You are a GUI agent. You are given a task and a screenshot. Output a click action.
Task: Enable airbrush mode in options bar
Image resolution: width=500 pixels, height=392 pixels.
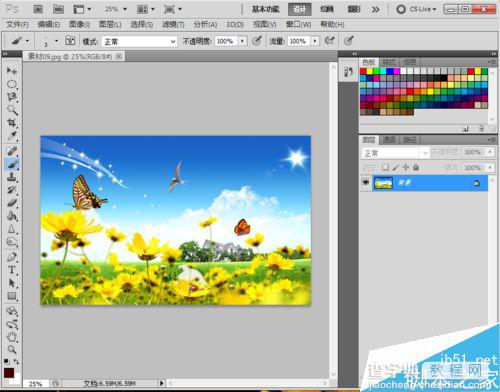[329, 41]
